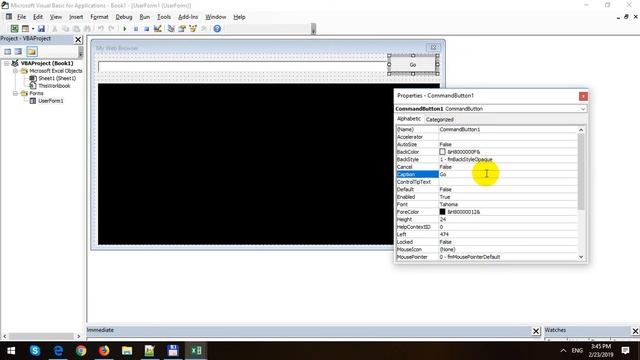Close the My Web Browser form designer

[433, 47]
